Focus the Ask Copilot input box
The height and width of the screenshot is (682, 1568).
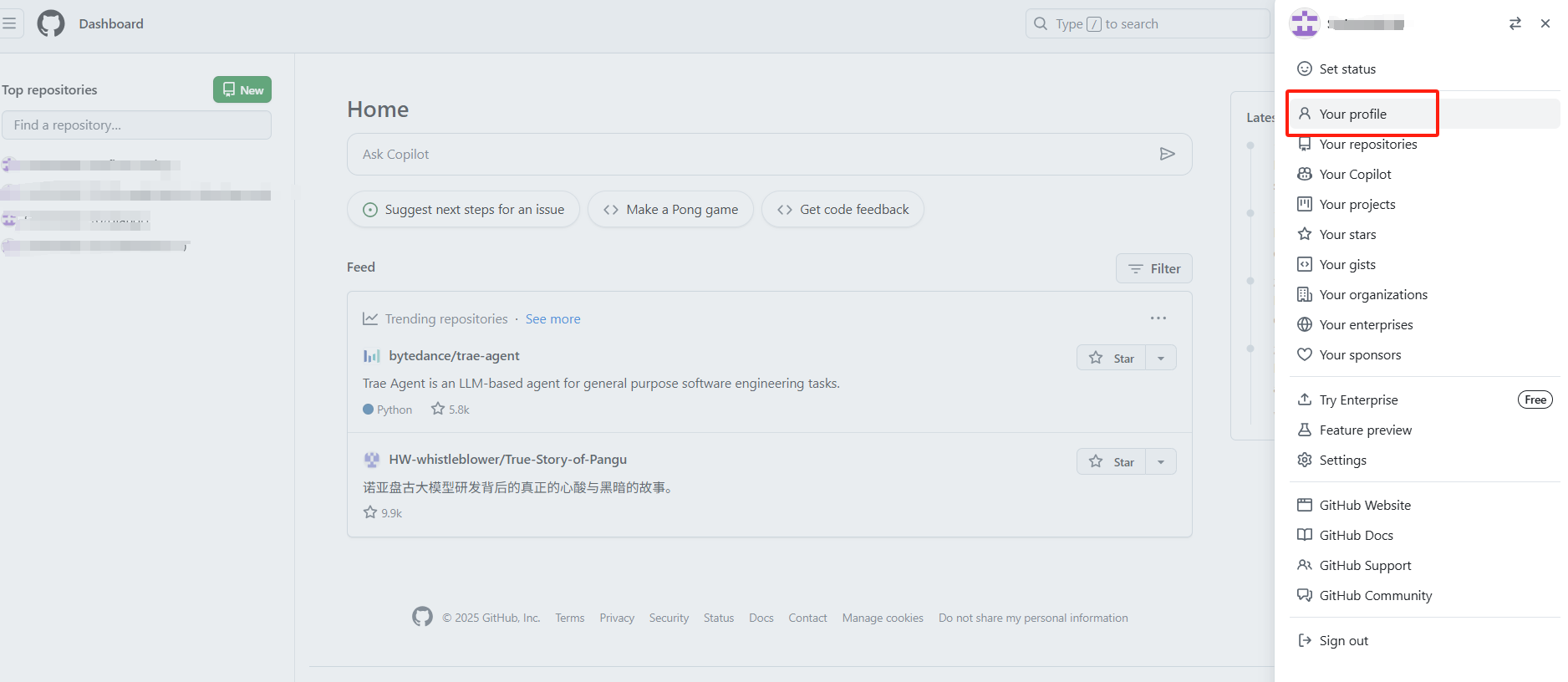[x=769, y=154]
